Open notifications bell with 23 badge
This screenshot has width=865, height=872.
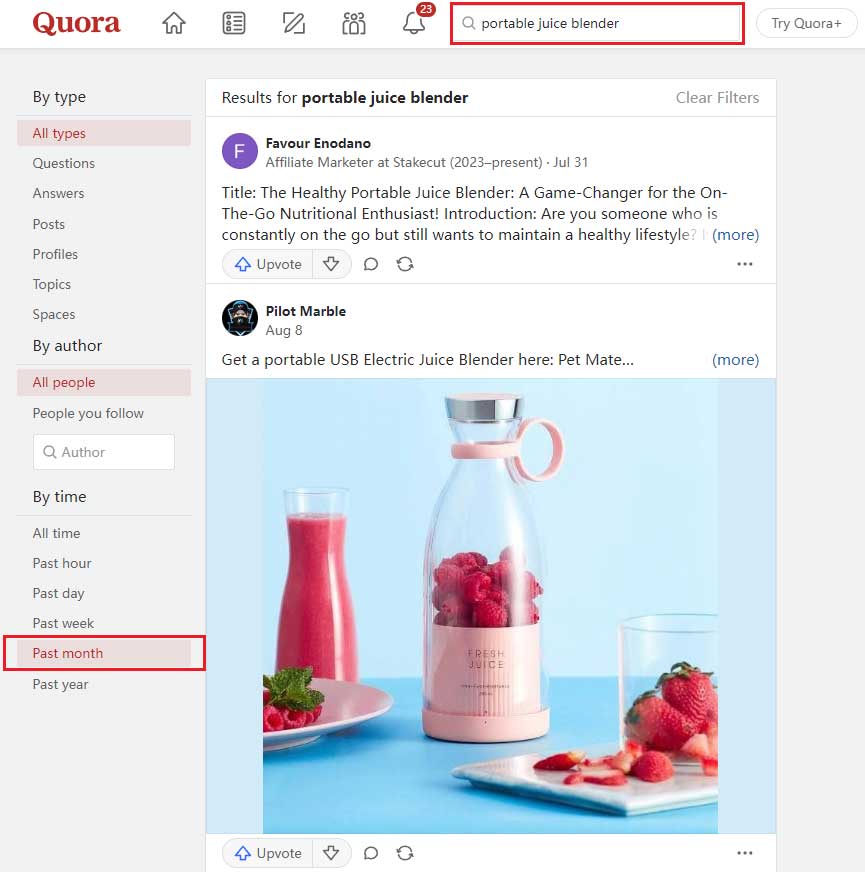(414, 22)
